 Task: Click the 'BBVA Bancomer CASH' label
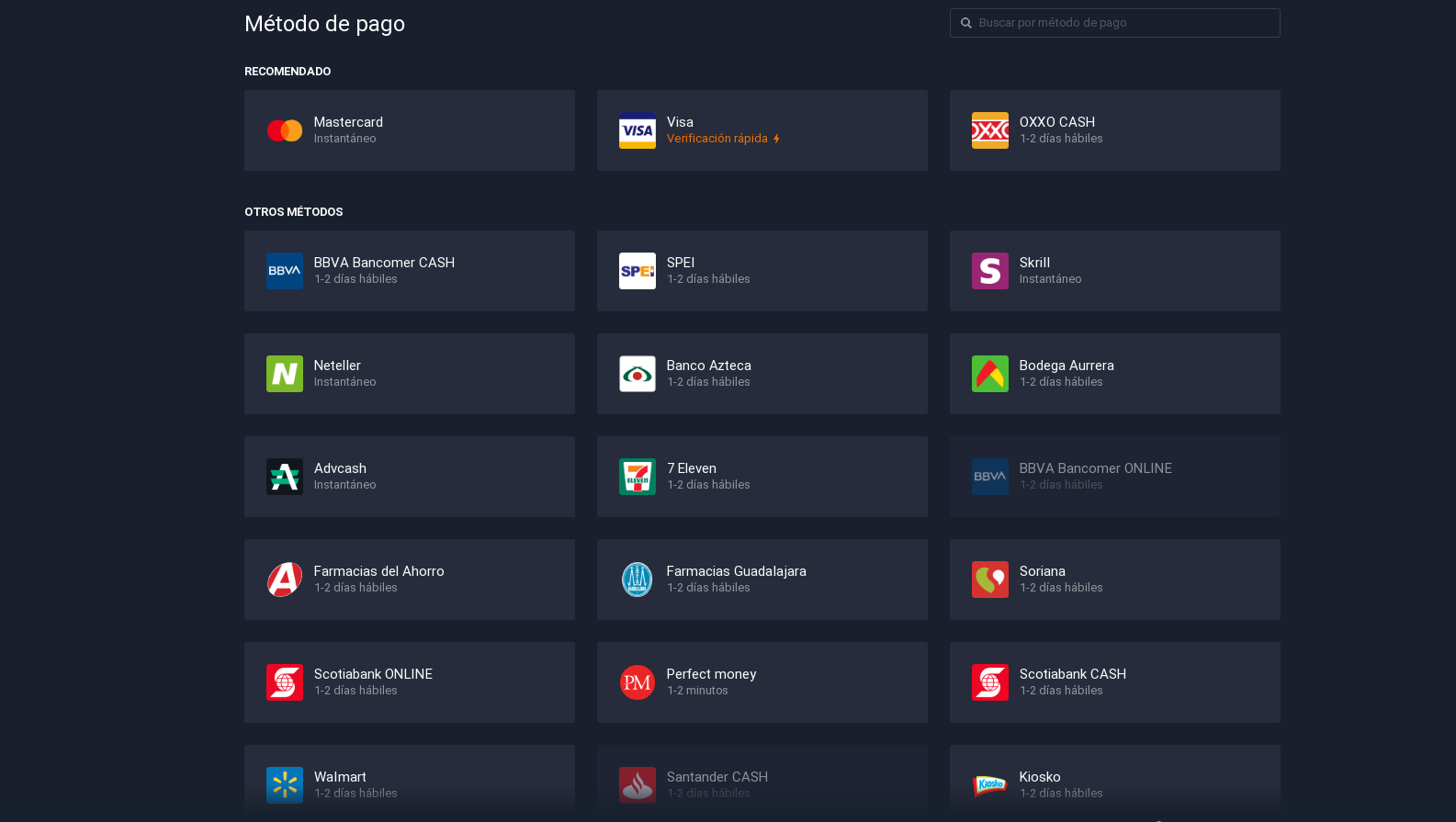[x=384, y=263]
